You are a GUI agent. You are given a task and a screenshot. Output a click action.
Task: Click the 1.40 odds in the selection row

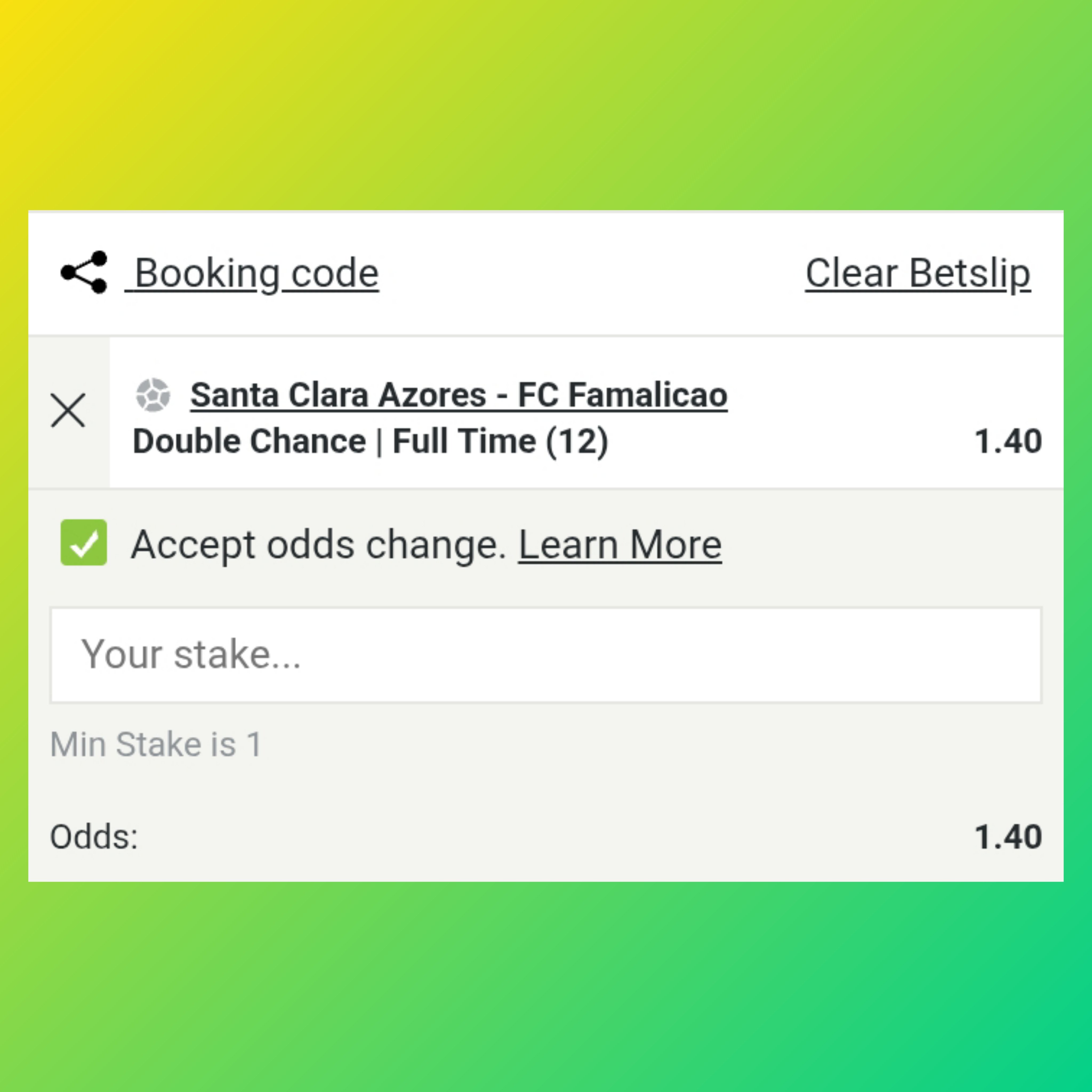coord(1008,441)
